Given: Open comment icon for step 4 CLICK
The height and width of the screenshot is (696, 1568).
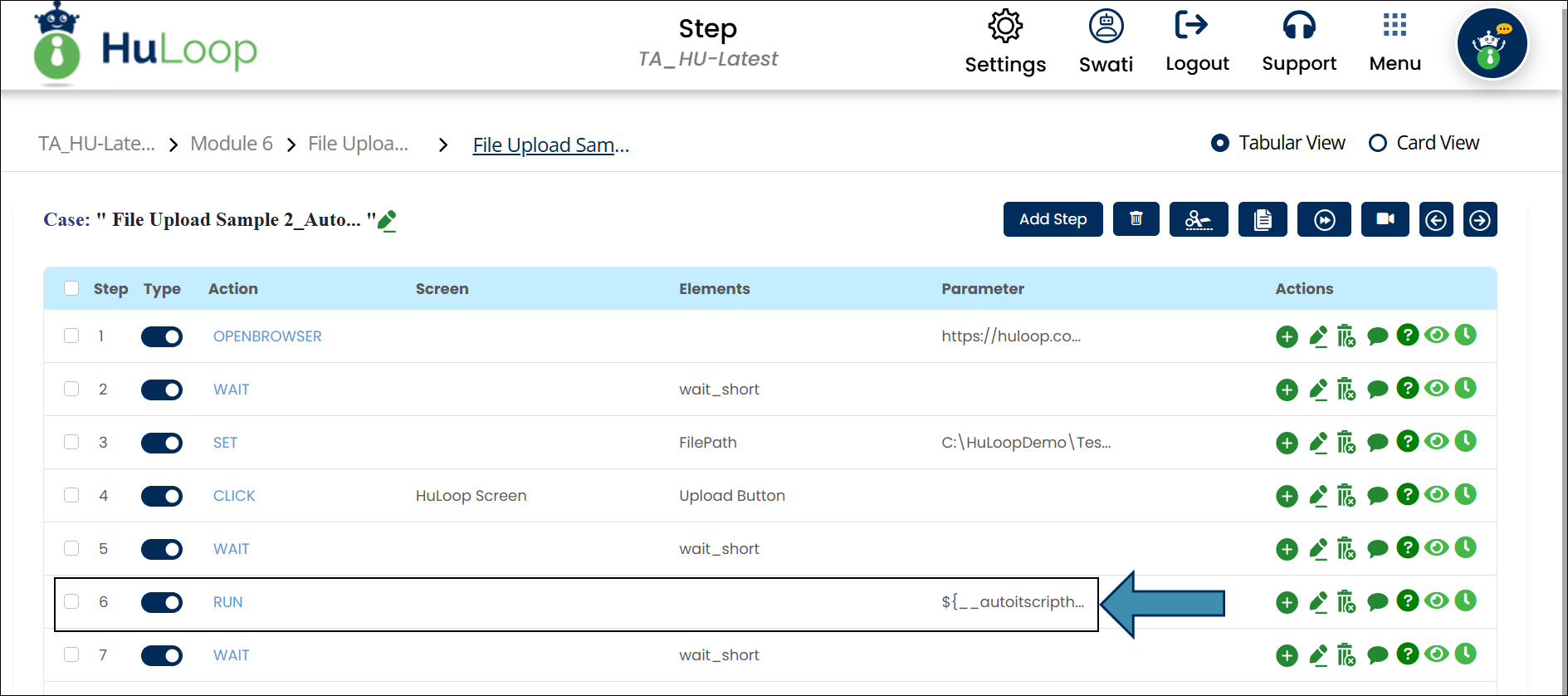Looking at the screenshot, I should click(1377, 496).
